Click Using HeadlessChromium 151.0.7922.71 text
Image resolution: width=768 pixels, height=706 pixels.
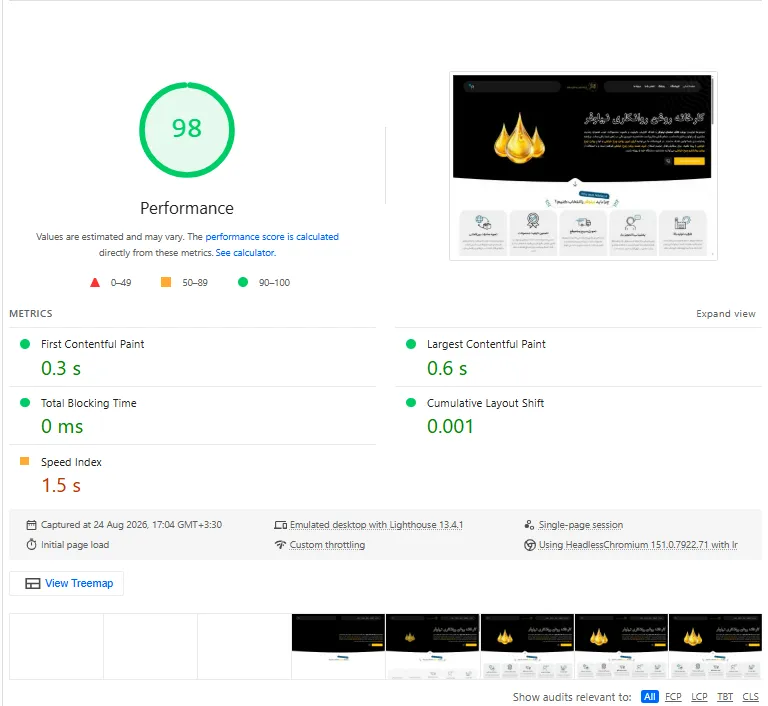pyautogui.click(x=638, y=545)
